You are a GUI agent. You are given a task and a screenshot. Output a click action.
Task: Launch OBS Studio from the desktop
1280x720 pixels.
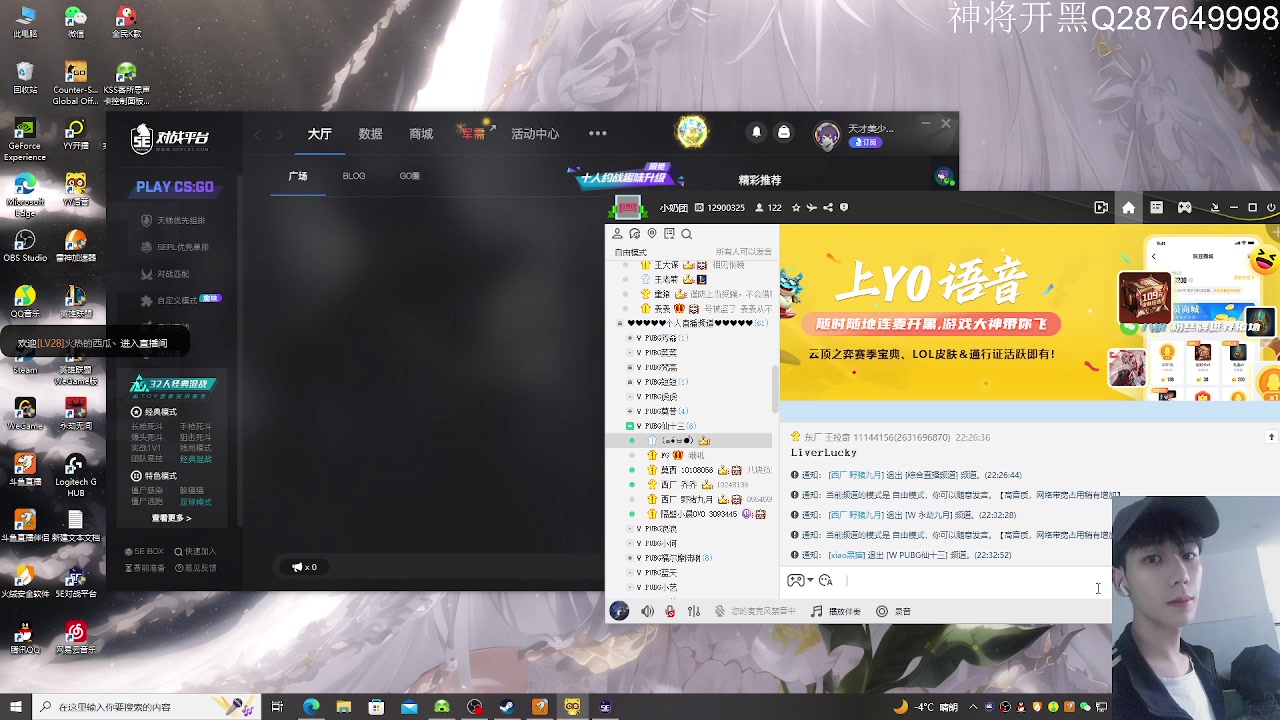(25, 240)
